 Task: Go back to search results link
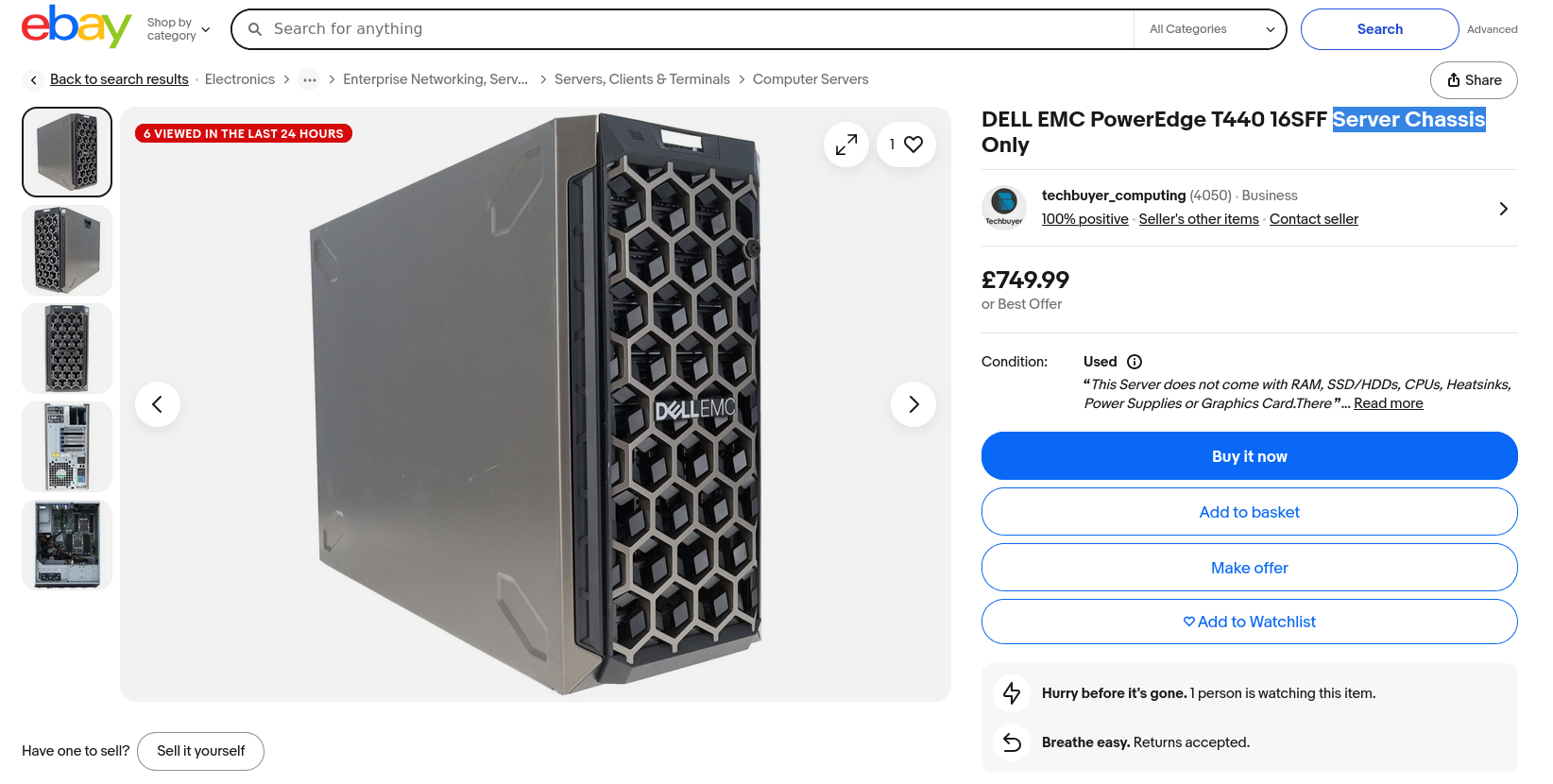[119, 79]
